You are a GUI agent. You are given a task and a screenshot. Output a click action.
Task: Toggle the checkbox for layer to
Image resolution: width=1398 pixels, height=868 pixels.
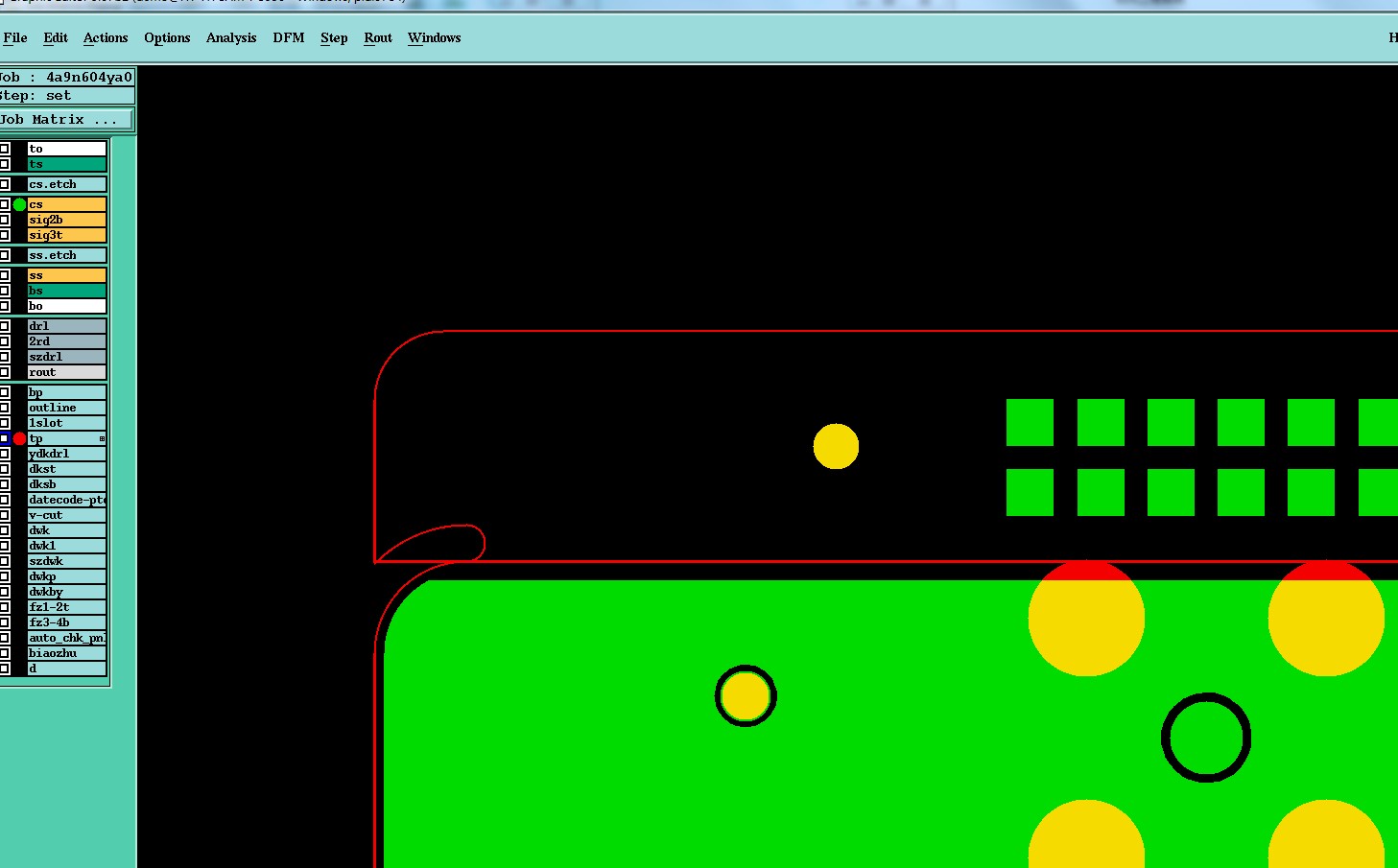[x=5, y=149]
